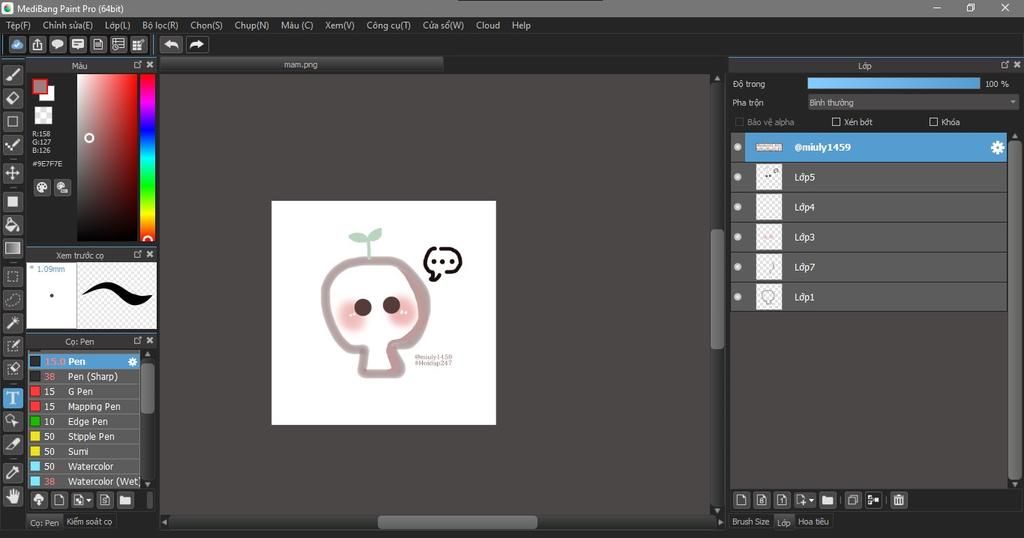
Task: Switch to the Hoa tiêu tab
Action: tap(813, 522)
